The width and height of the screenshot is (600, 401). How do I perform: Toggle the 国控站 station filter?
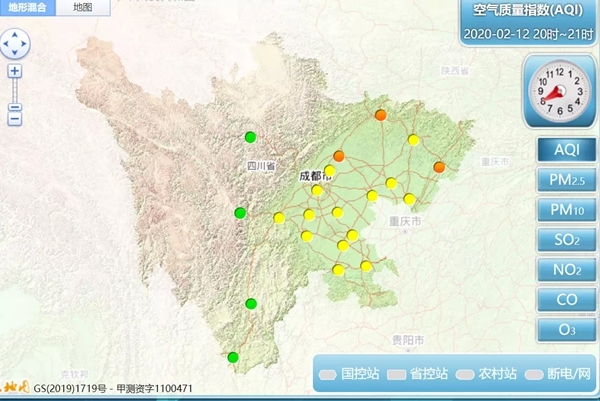[349, 374]
